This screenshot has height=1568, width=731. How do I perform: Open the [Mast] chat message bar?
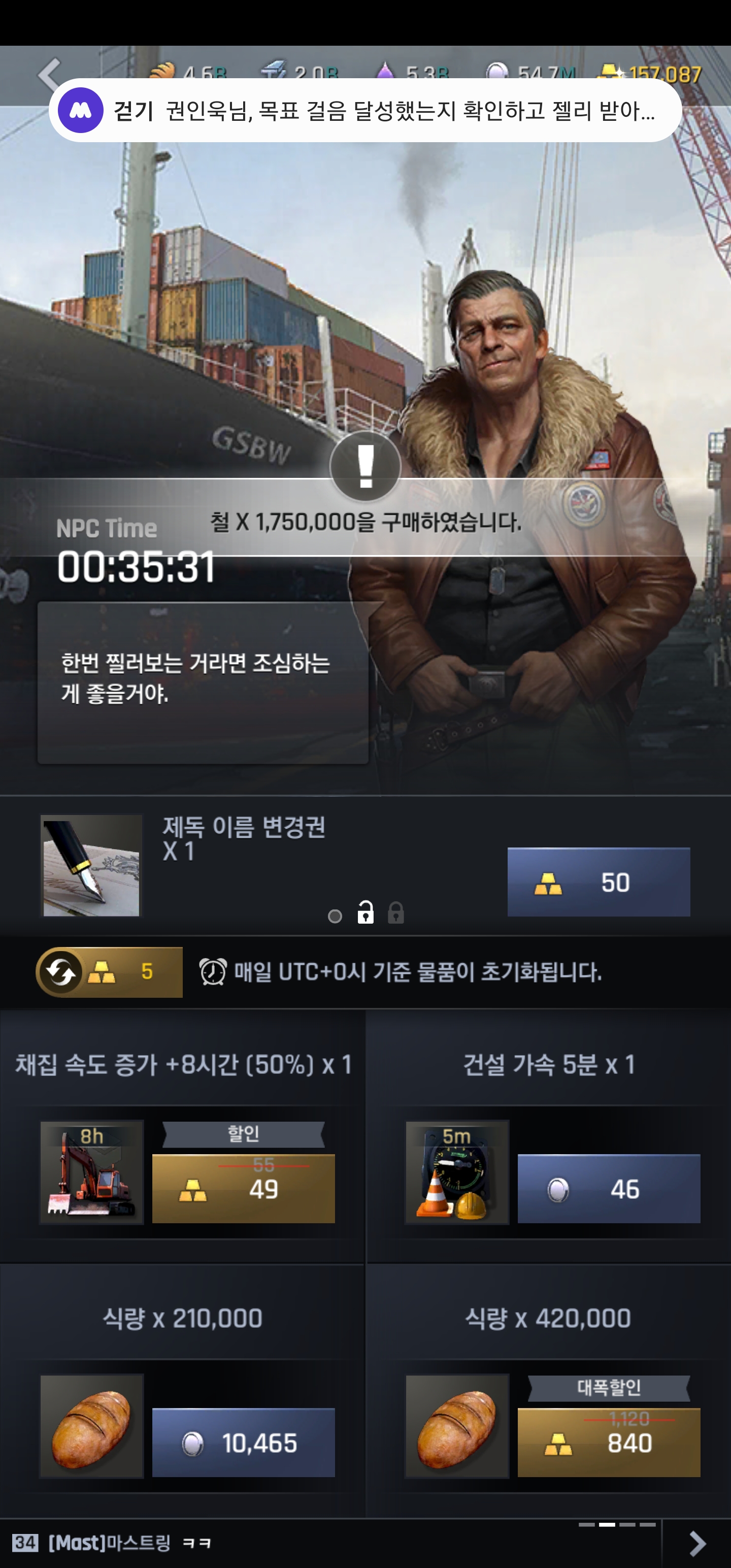pos(328,1543)
